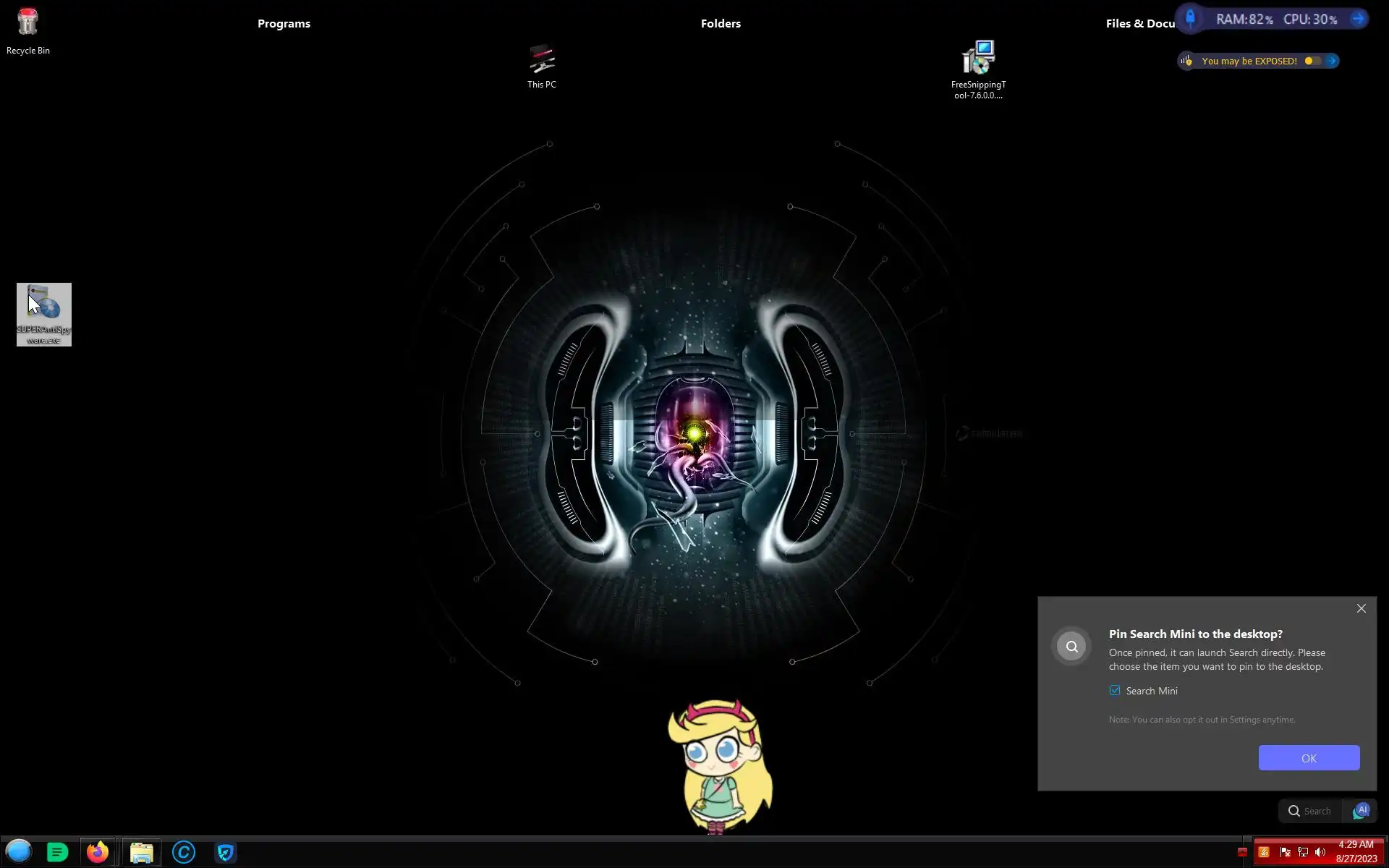Expand the 'You may be EXPOSED' arrow
This screenshot has height=868, width=1389.
point(1332,61)
